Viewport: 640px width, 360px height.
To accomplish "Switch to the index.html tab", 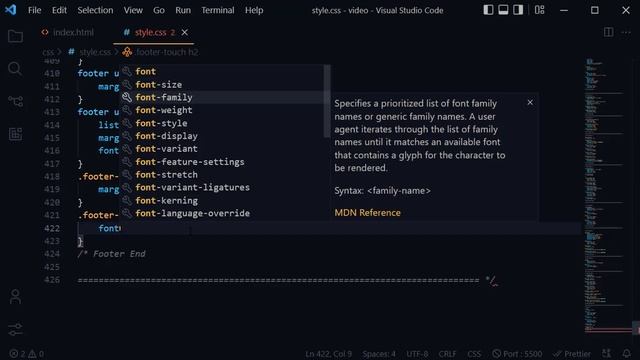I will pos(68,32).
